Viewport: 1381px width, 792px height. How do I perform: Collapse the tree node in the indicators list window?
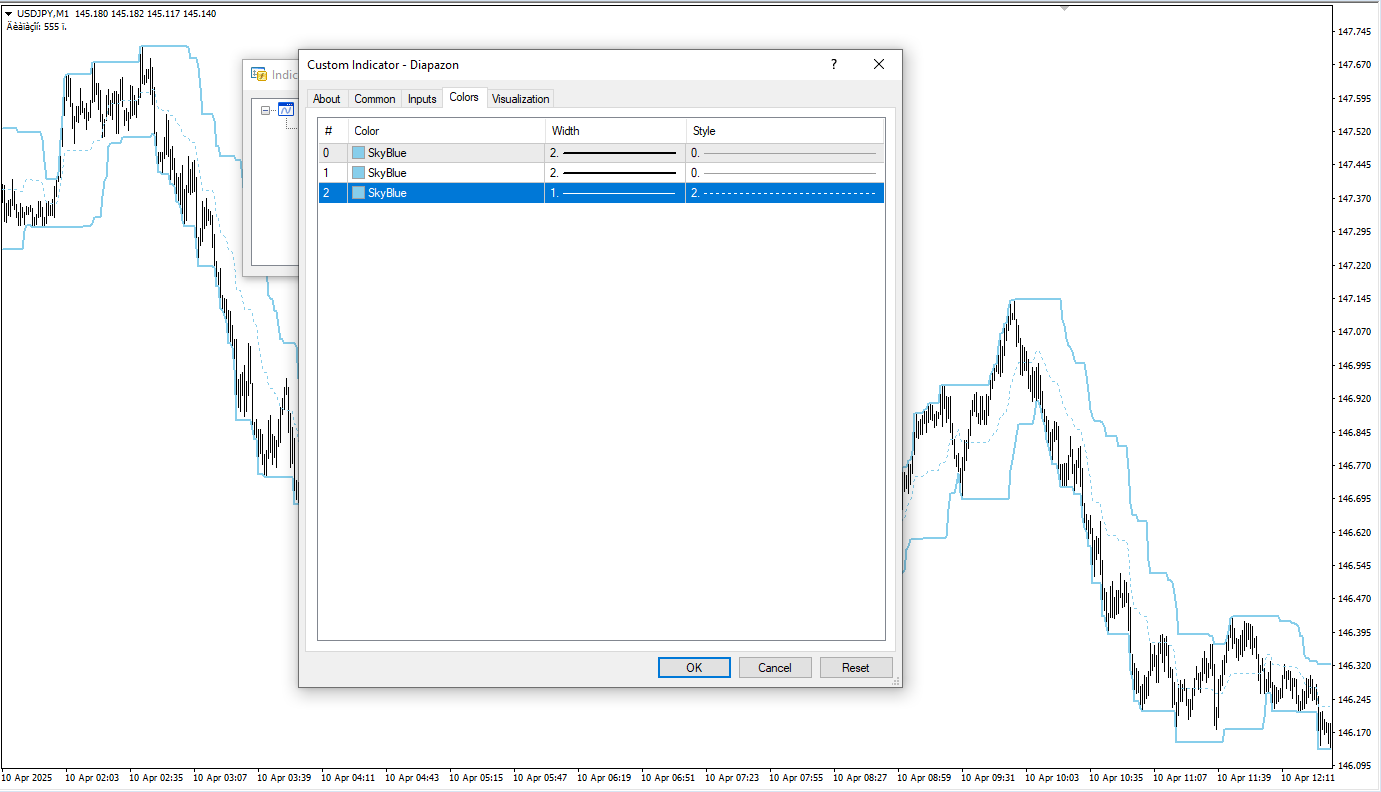pyautogui.click(x=266, y=110)
